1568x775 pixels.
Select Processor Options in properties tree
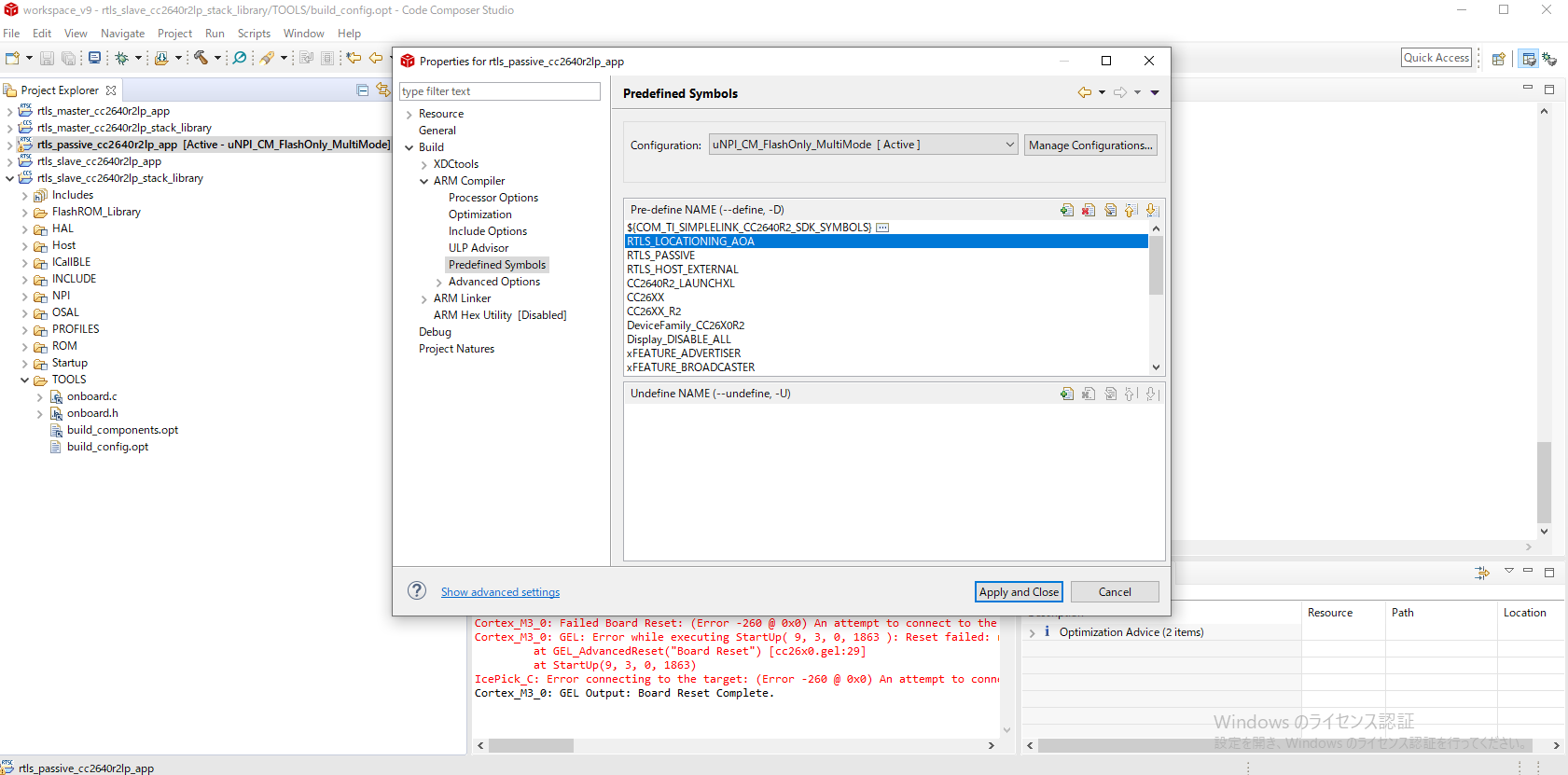[493, 198]
